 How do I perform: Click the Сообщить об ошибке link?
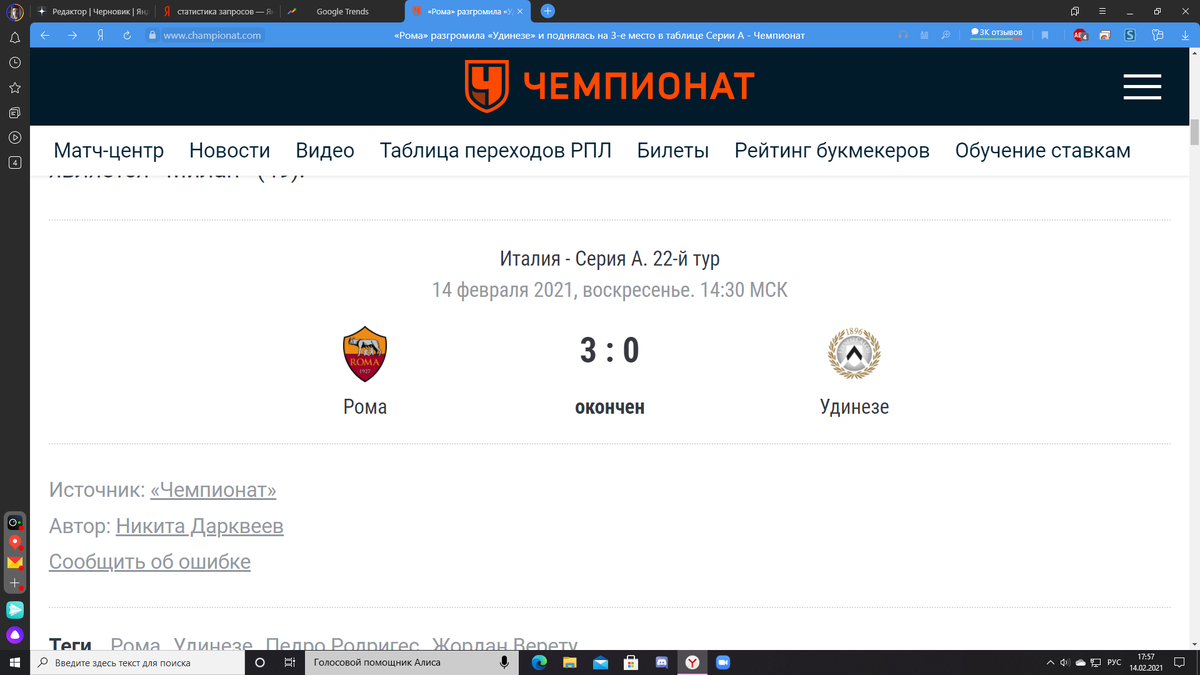(x=150, y=562)
